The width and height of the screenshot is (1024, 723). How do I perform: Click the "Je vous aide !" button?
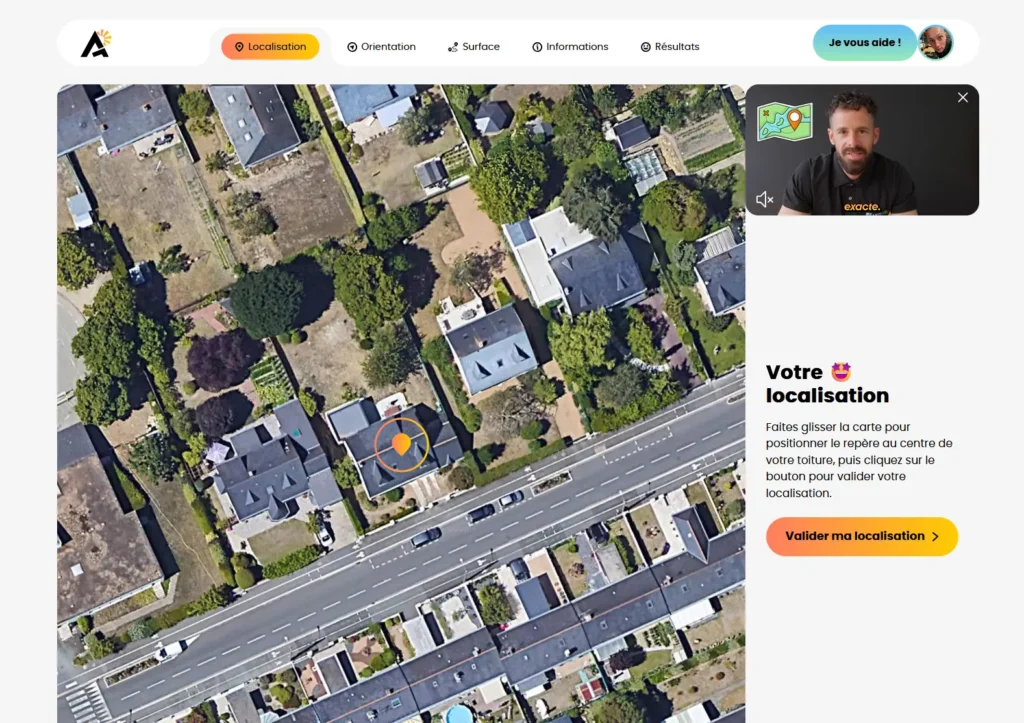point(865,42)
